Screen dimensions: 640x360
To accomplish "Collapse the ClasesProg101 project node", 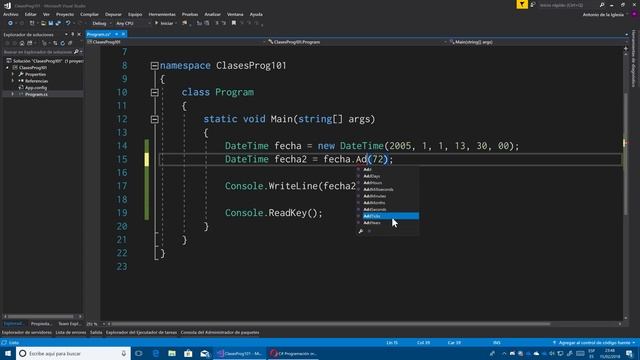I will [x=7, y=68].
